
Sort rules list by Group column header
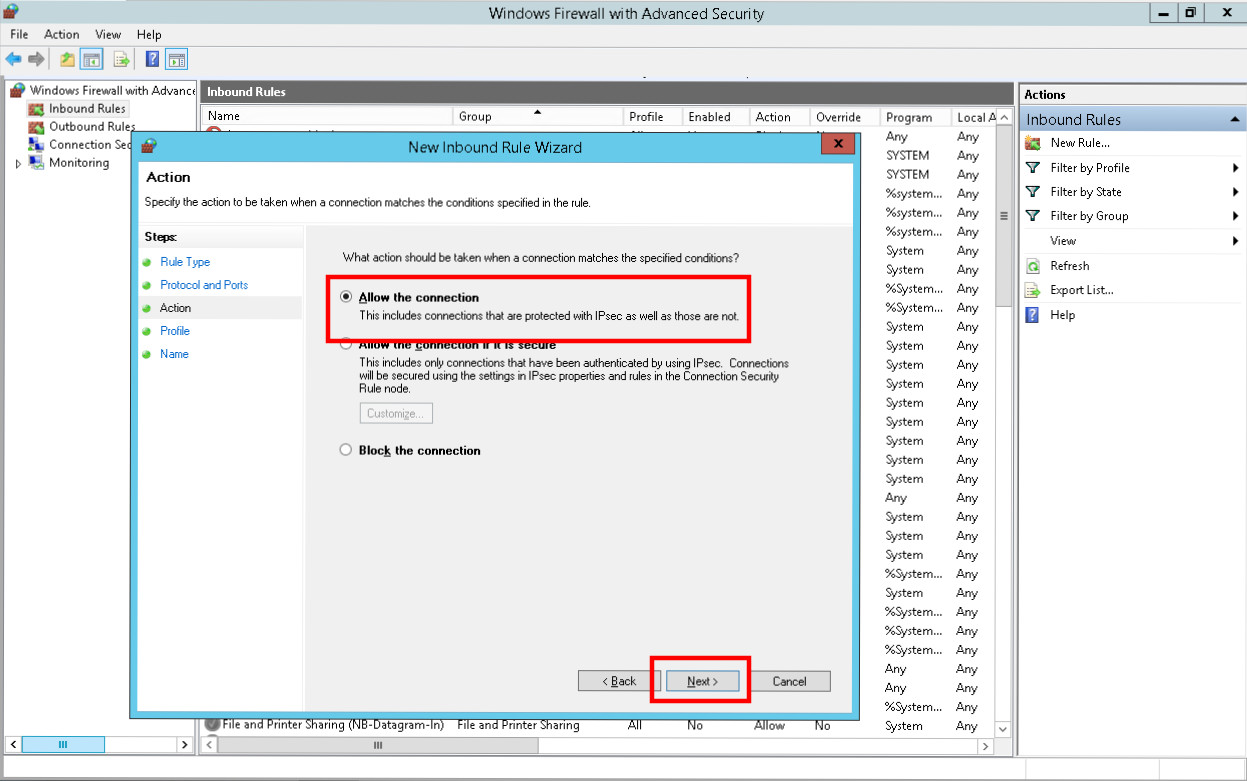[x=539, y=117]
